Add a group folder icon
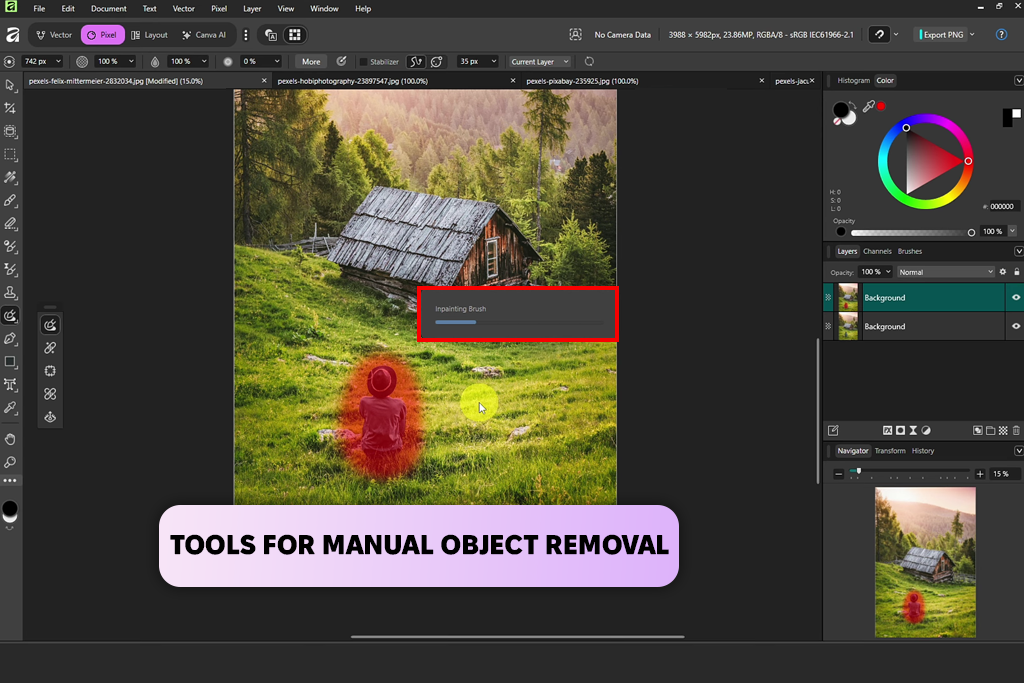This screenshot has height=683, width=1024. coord(991,430)
